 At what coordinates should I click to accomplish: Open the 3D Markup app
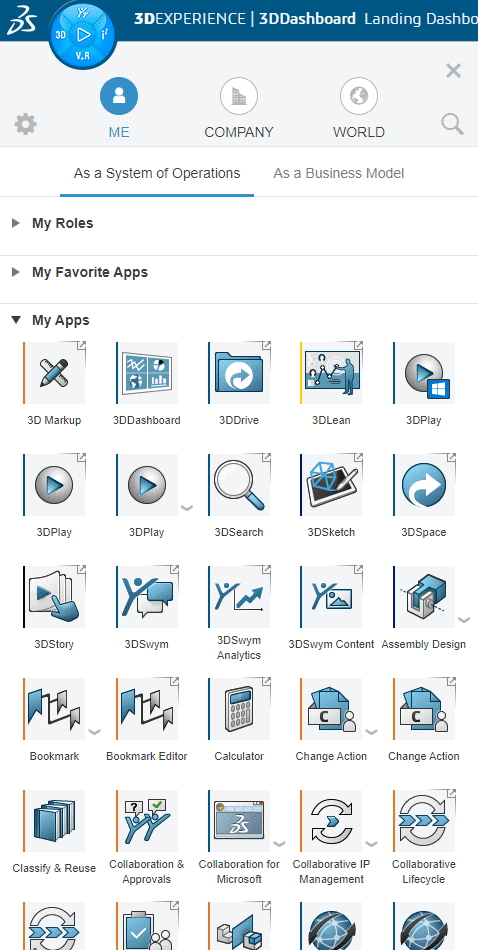pyautogui.click(x=55, y=373)
